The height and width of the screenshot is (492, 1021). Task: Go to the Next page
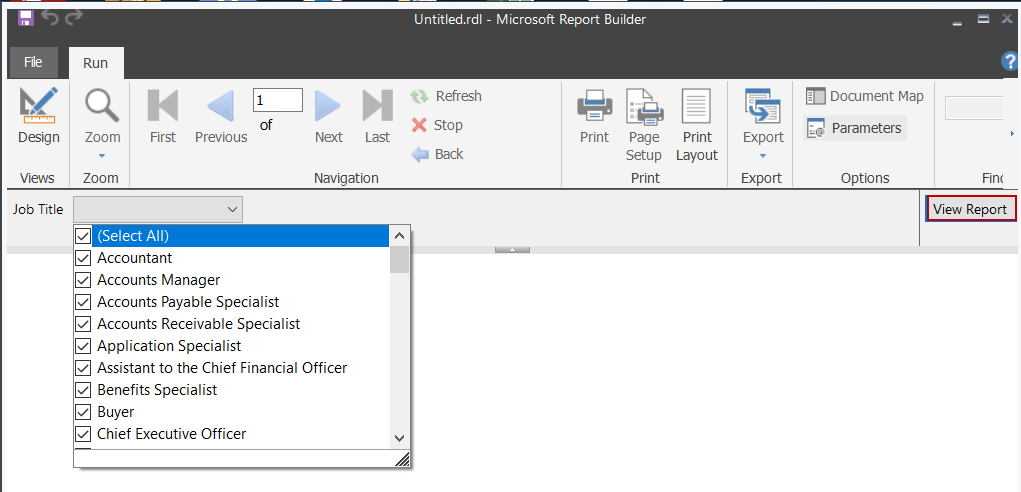[328, 116]
